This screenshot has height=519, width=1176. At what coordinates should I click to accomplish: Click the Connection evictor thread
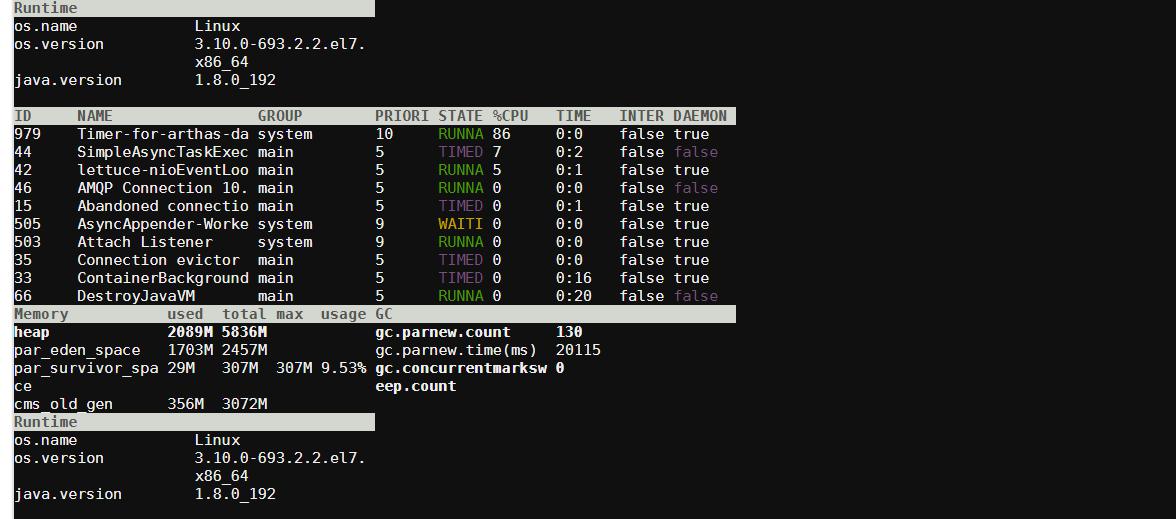pos(158,260)
